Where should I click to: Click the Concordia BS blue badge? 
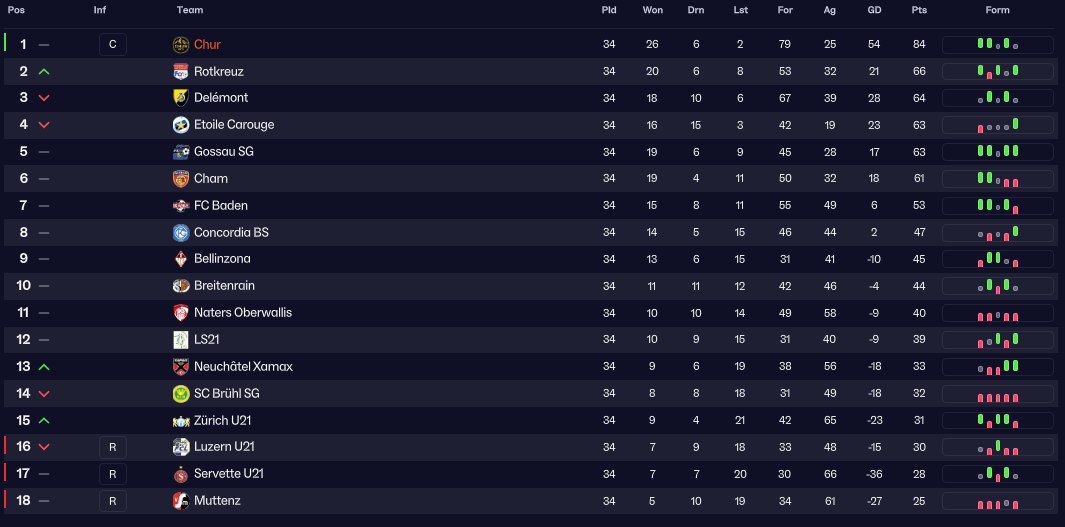(x=181, y=232)
